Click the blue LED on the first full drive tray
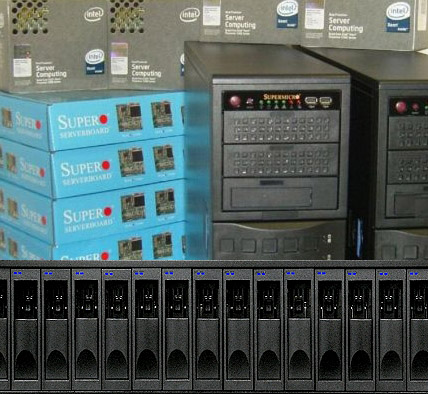The image size is (428, 394). tap(18, 273)
